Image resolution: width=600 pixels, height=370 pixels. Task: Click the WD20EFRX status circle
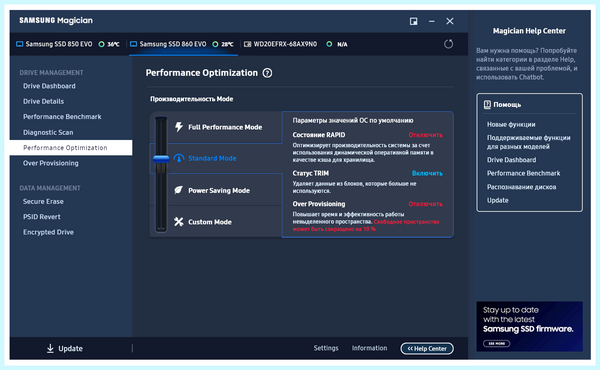click(x=329, y=44)
